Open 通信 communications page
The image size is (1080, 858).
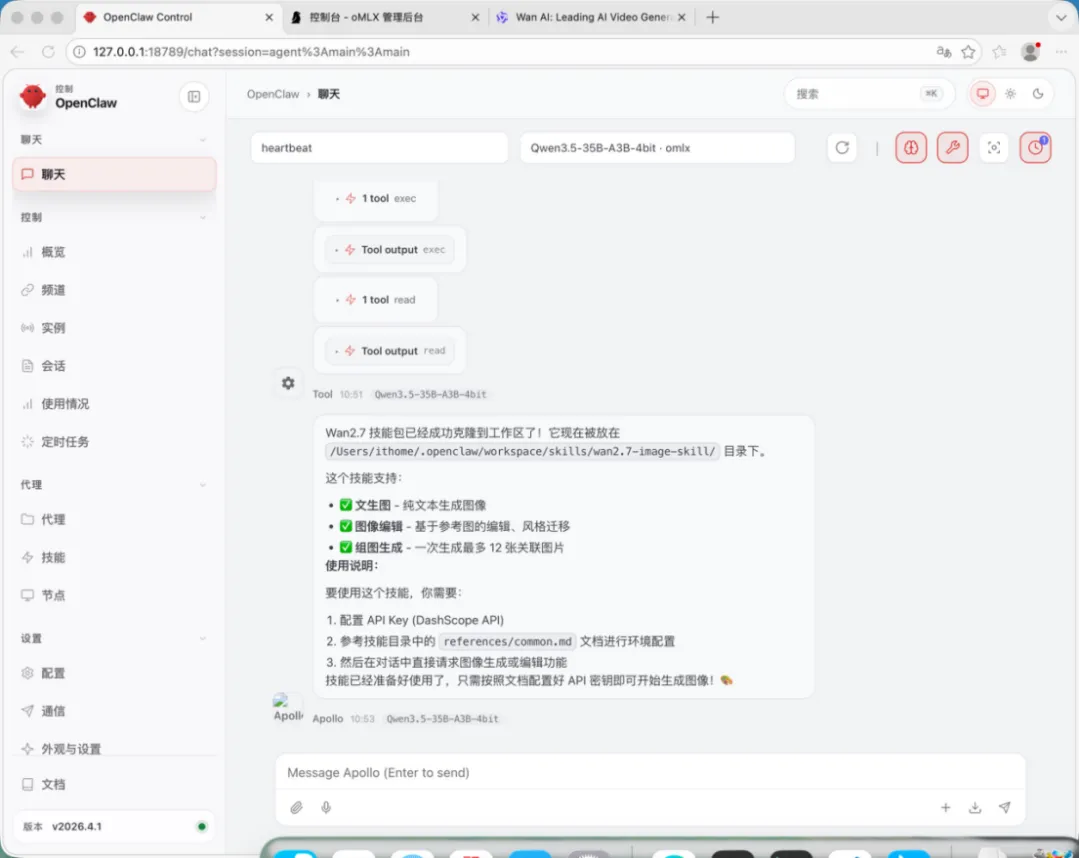point(114,711)
